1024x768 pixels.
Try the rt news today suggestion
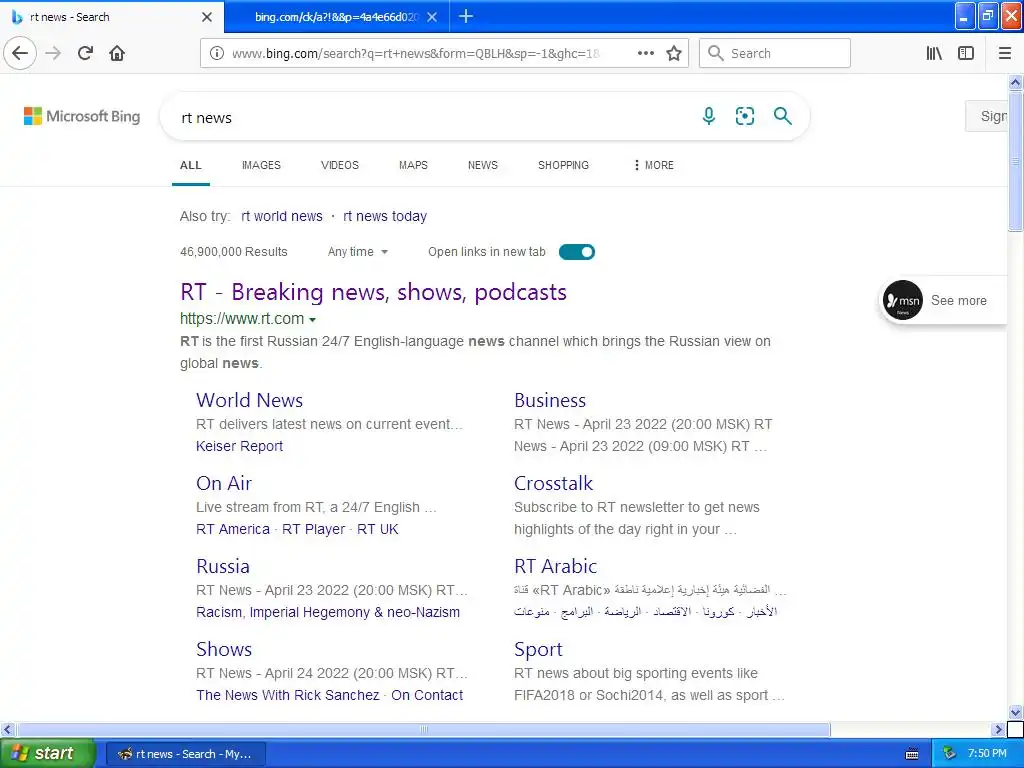(x=385, y=216)
